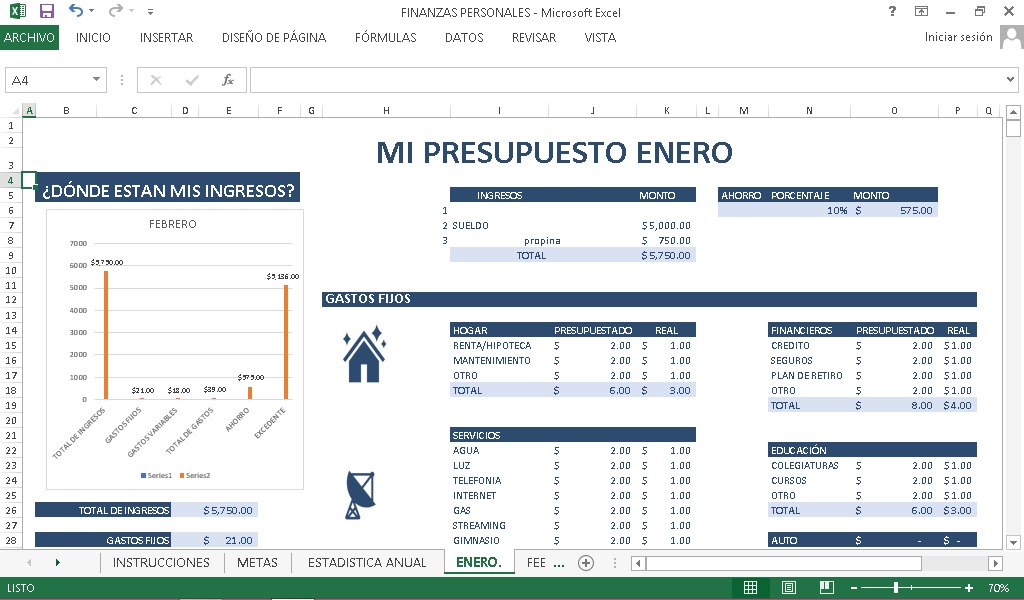The image size is (1024, 600).
Task: Switch to Page Layout view via status bar icon
Action: tap(789, 587)
